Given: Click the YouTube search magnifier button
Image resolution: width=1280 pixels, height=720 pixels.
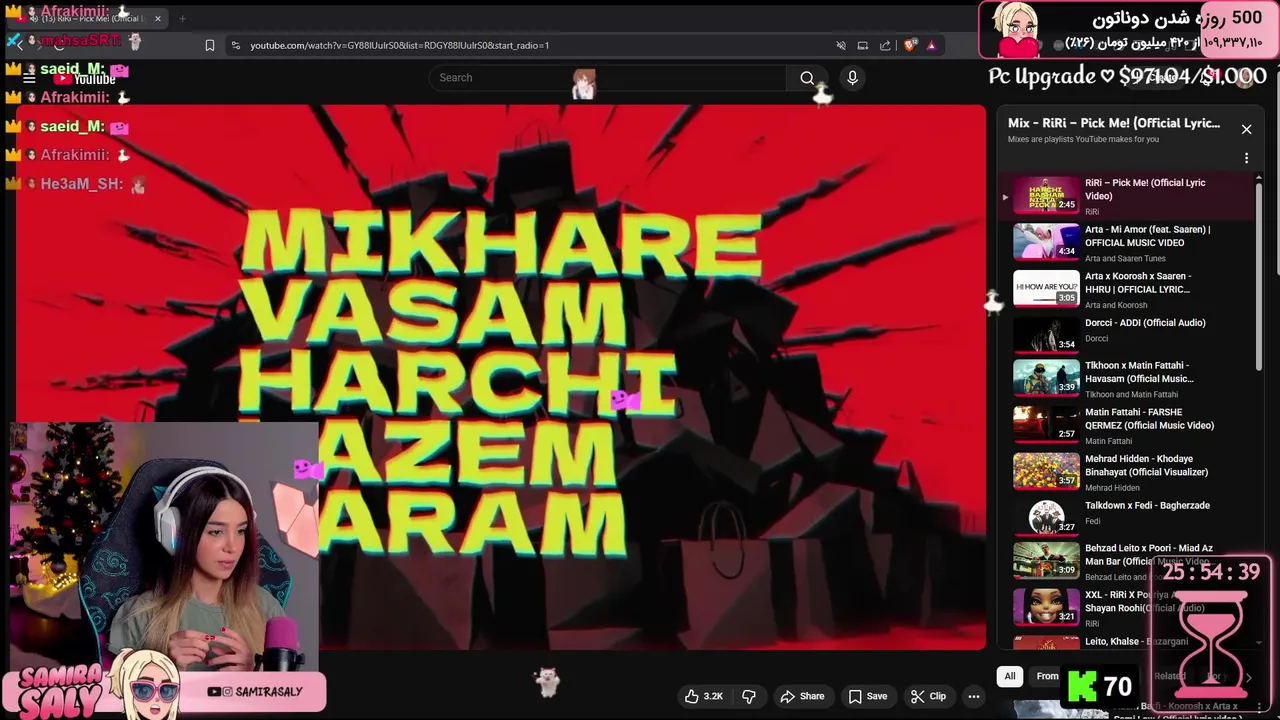Looking at the screenshot, I should [x=807, y=78].
